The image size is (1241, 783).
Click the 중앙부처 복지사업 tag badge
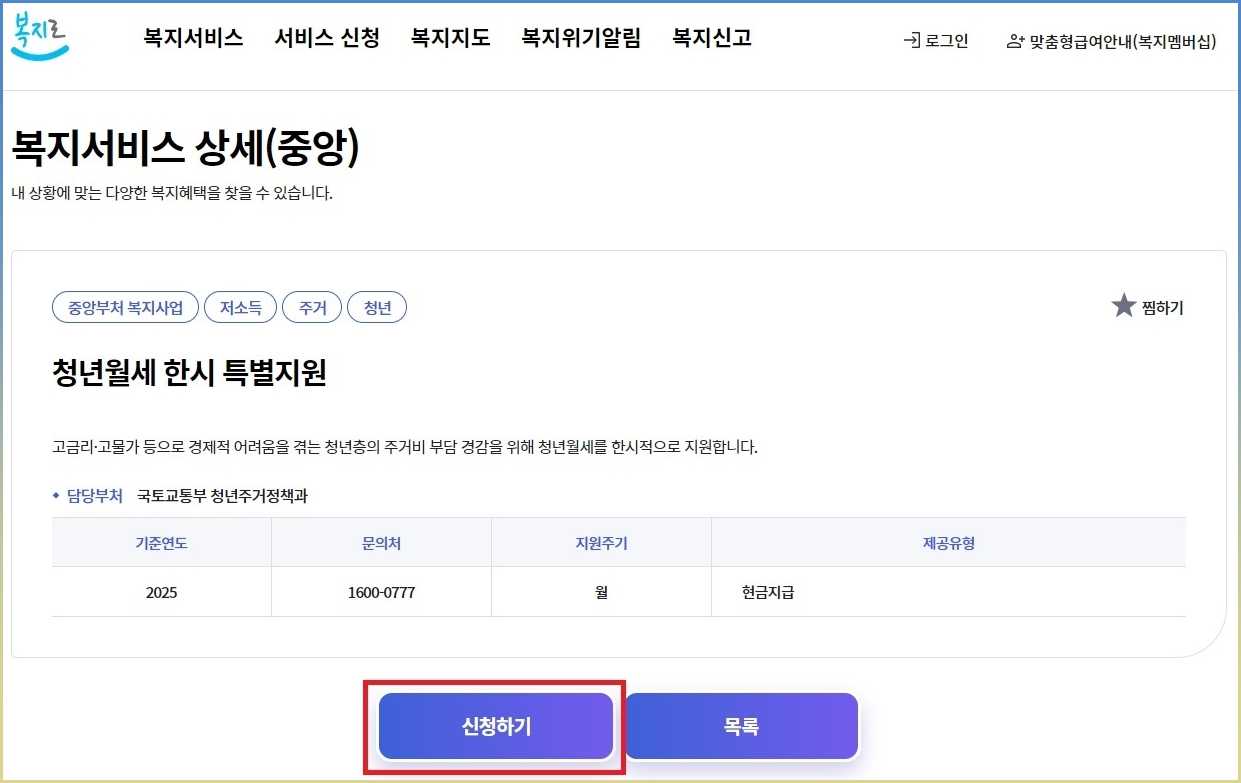(x=125, y=307)
